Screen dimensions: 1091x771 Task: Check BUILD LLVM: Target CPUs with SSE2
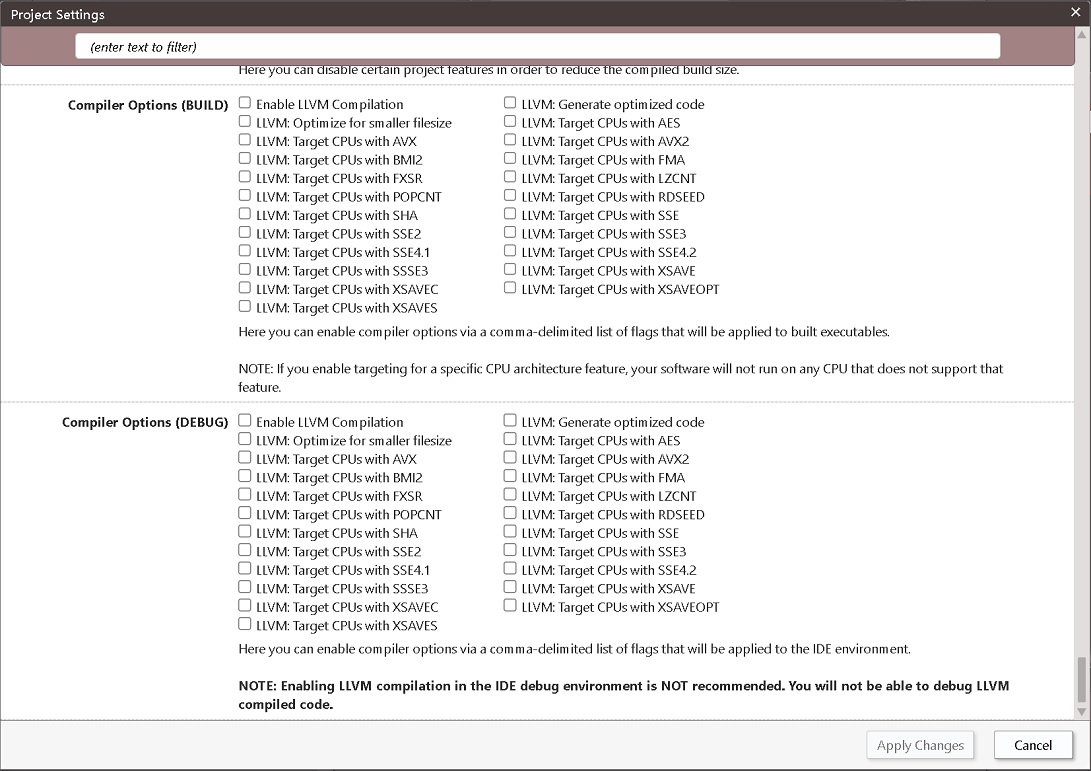click(x=245, y=232)
